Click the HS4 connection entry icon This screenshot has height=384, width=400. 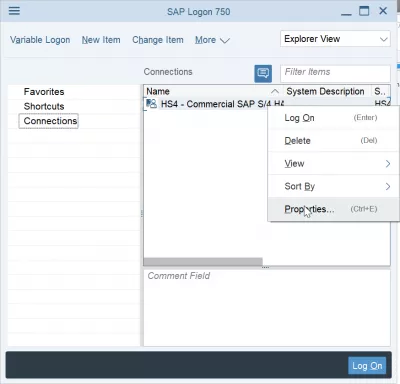151,104
